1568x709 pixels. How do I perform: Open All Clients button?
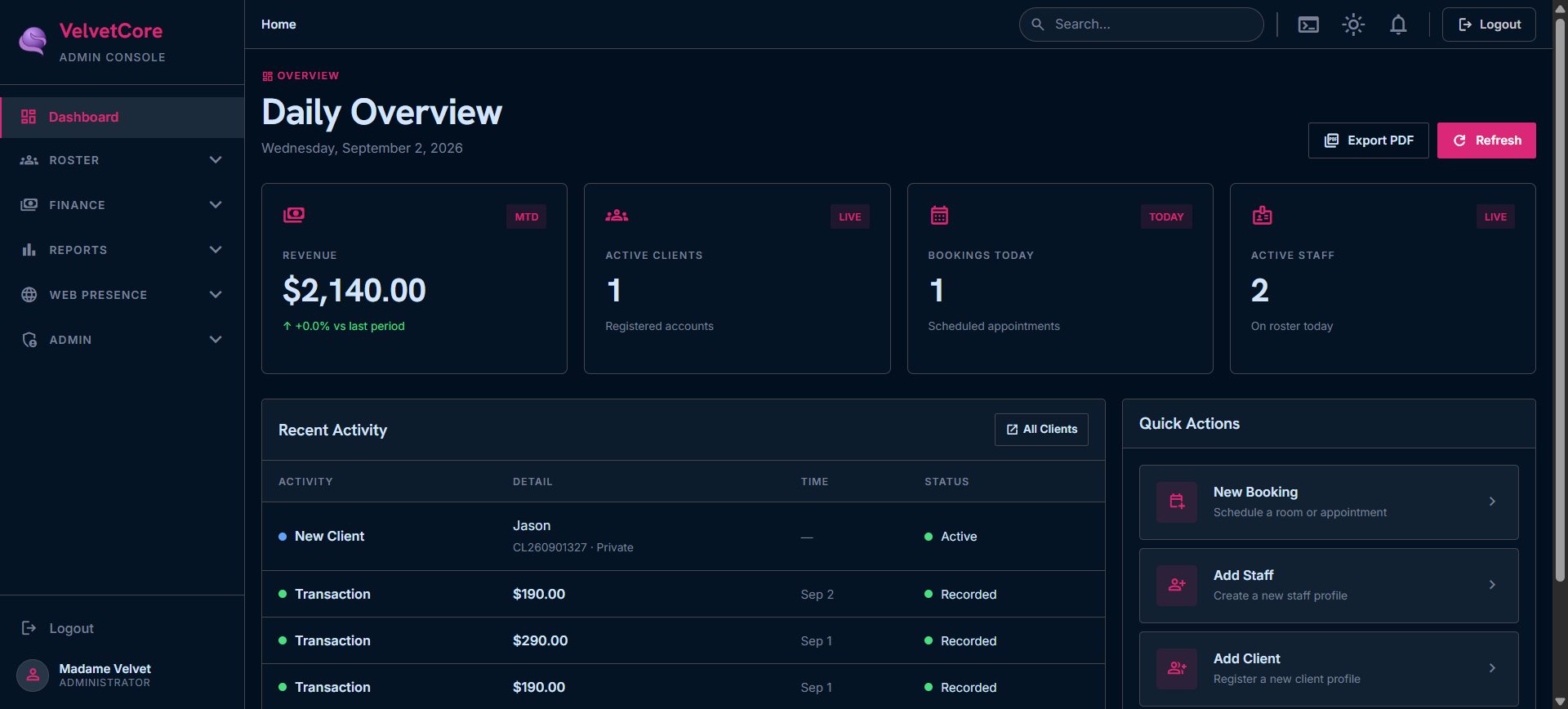(1041, 430)
